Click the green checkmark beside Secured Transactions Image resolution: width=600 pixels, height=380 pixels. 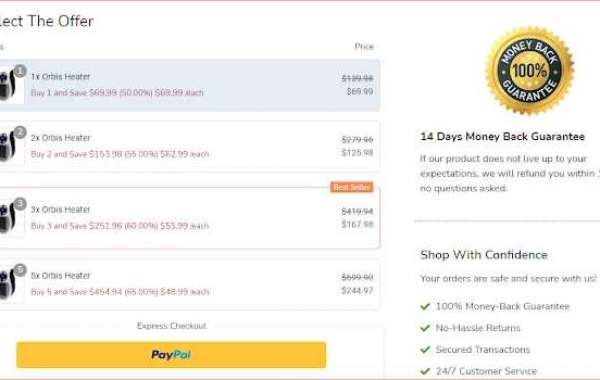pyautogui.click(x=425, y=349)
